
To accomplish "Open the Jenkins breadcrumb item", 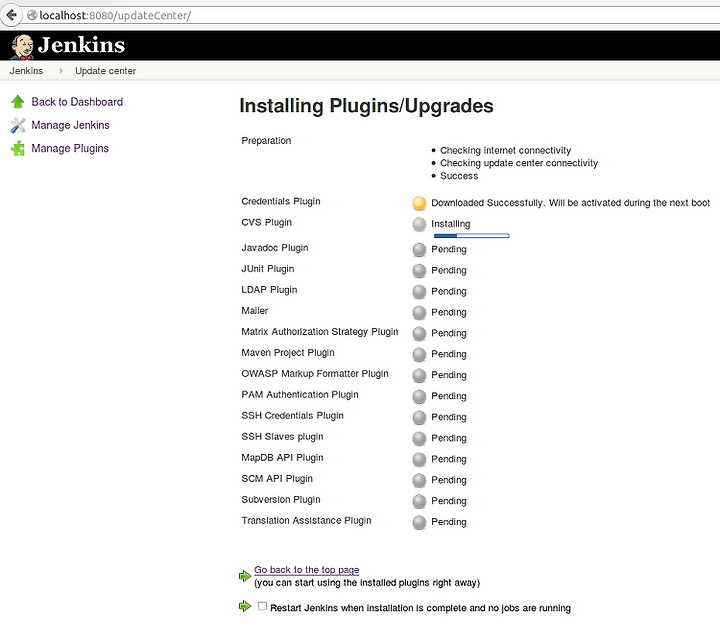I will pos(26,71).
